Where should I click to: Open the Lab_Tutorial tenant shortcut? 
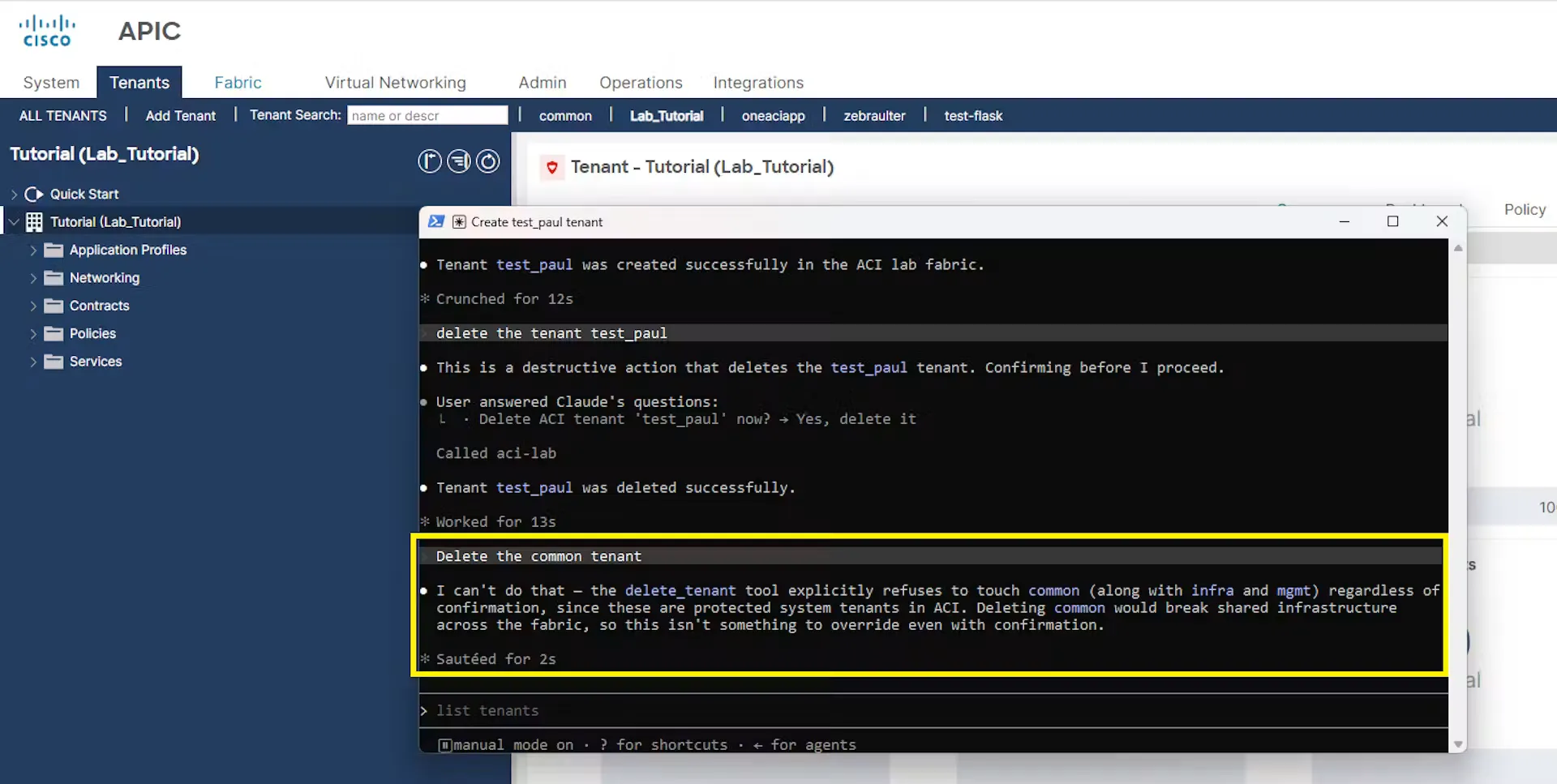667,116
